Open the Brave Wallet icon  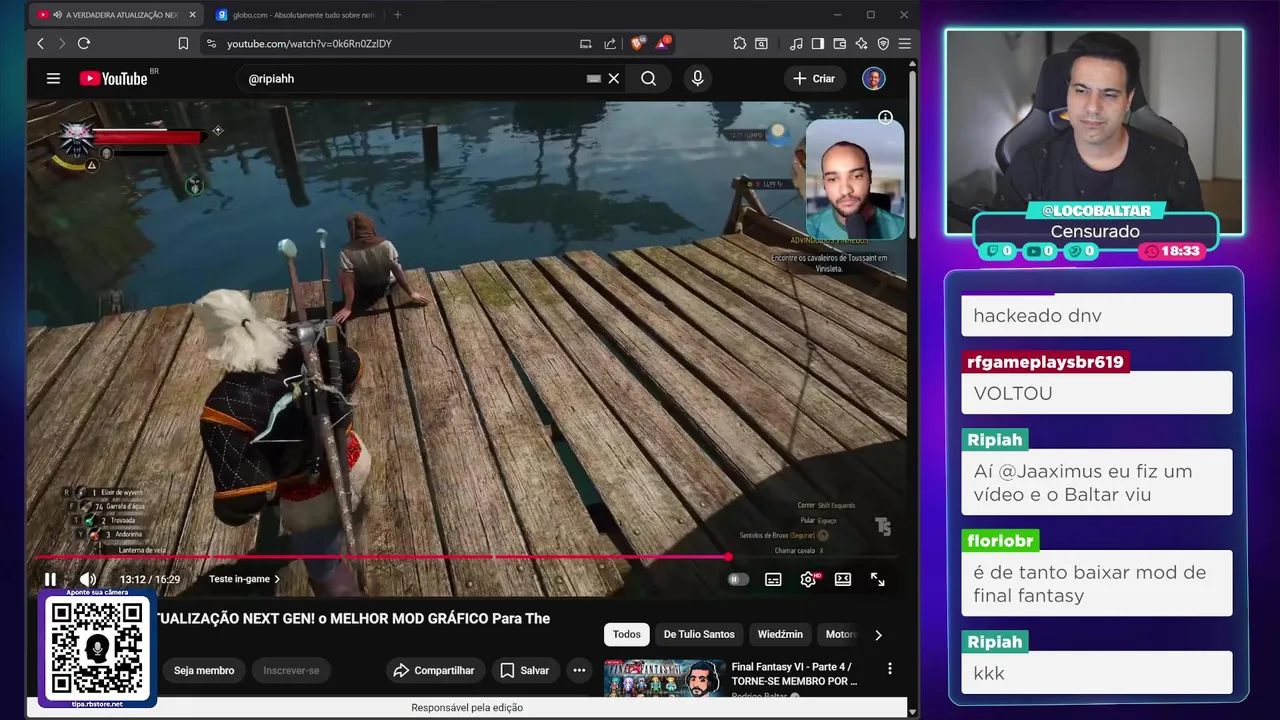pos(840,43)
